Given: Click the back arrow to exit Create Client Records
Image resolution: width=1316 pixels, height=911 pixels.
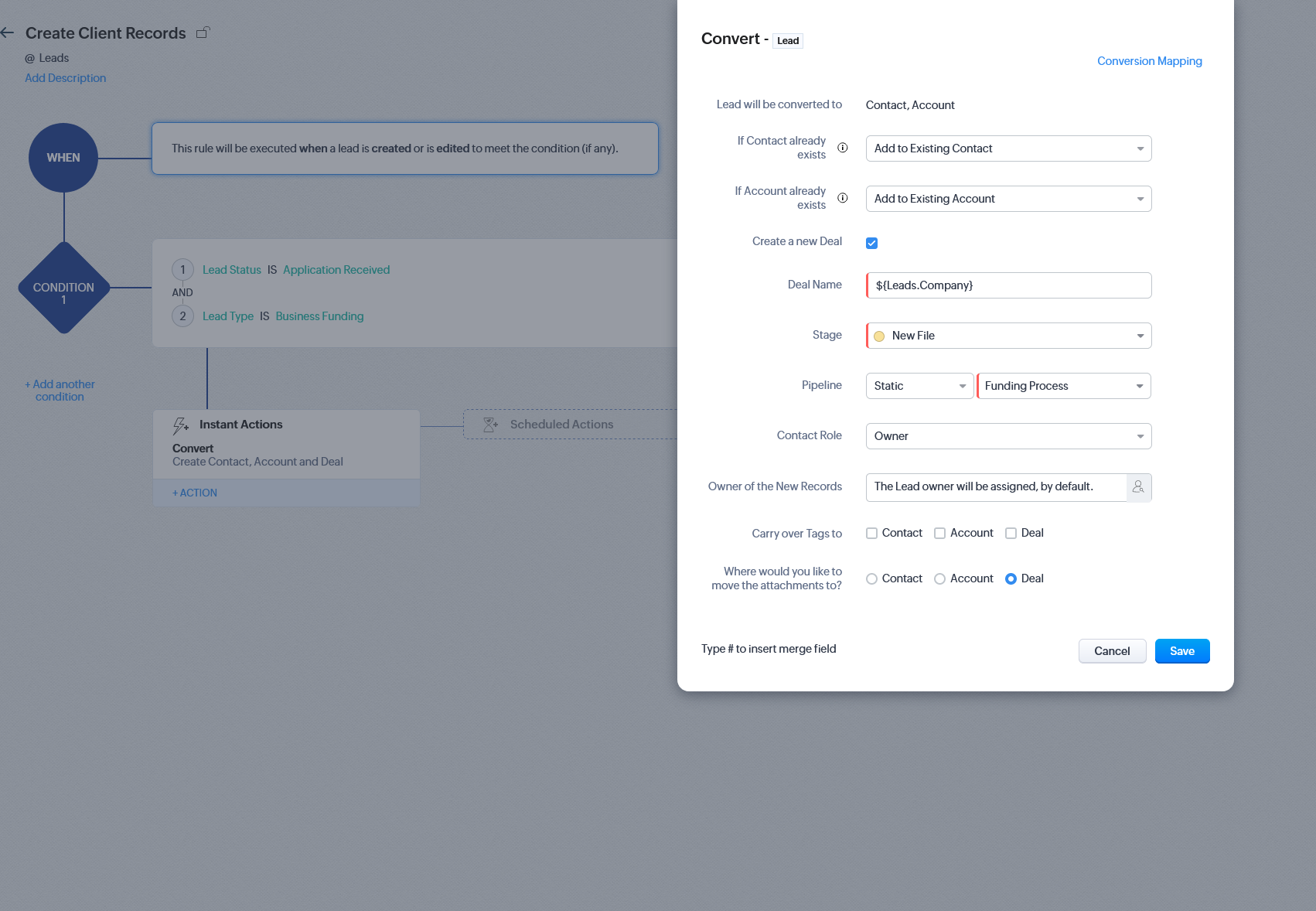Looking at the screenshot, I should click(8, 32).
